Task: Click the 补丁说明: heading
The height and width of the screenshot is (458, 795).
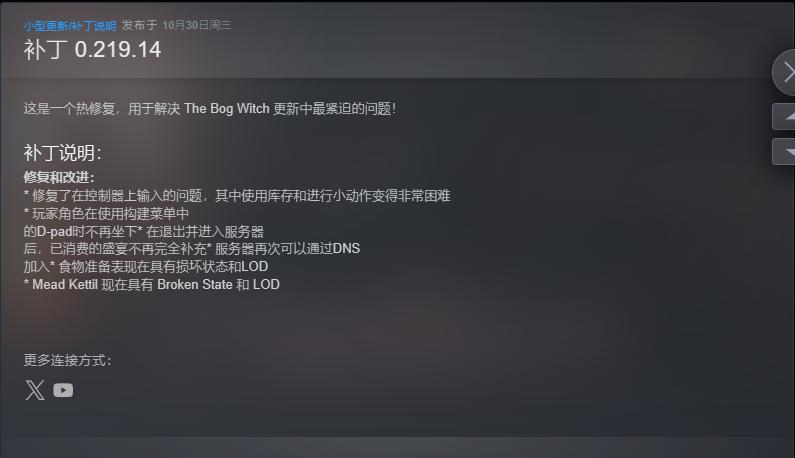Action: tap(62, 153)
